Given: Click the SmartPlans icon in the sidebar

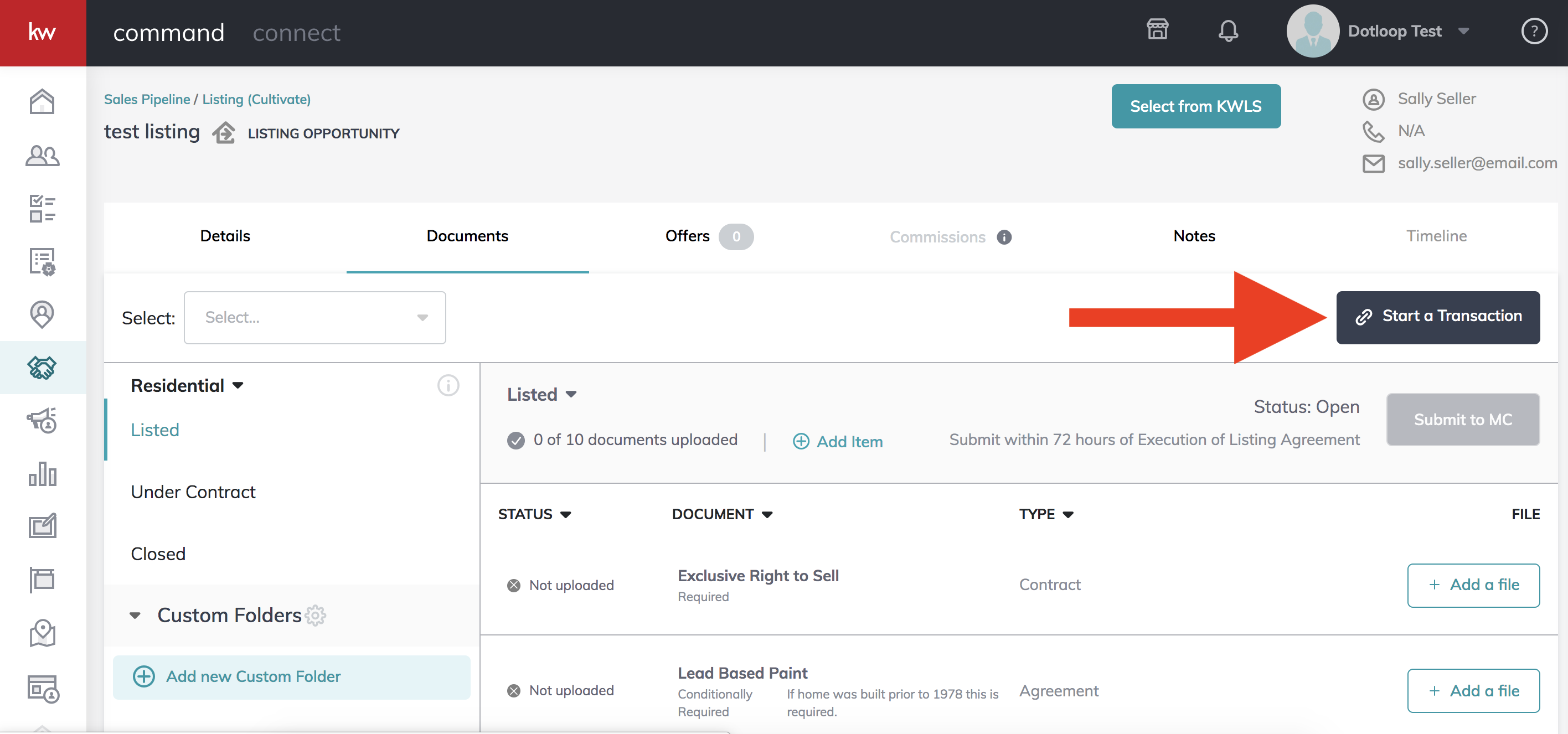Looking at the screenshot, I should (42, 262).
